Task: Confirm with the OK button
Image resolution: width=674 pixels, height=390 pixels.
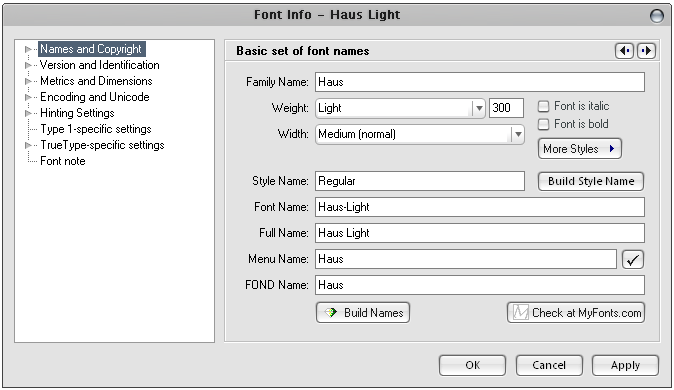Action: point(472,365)
